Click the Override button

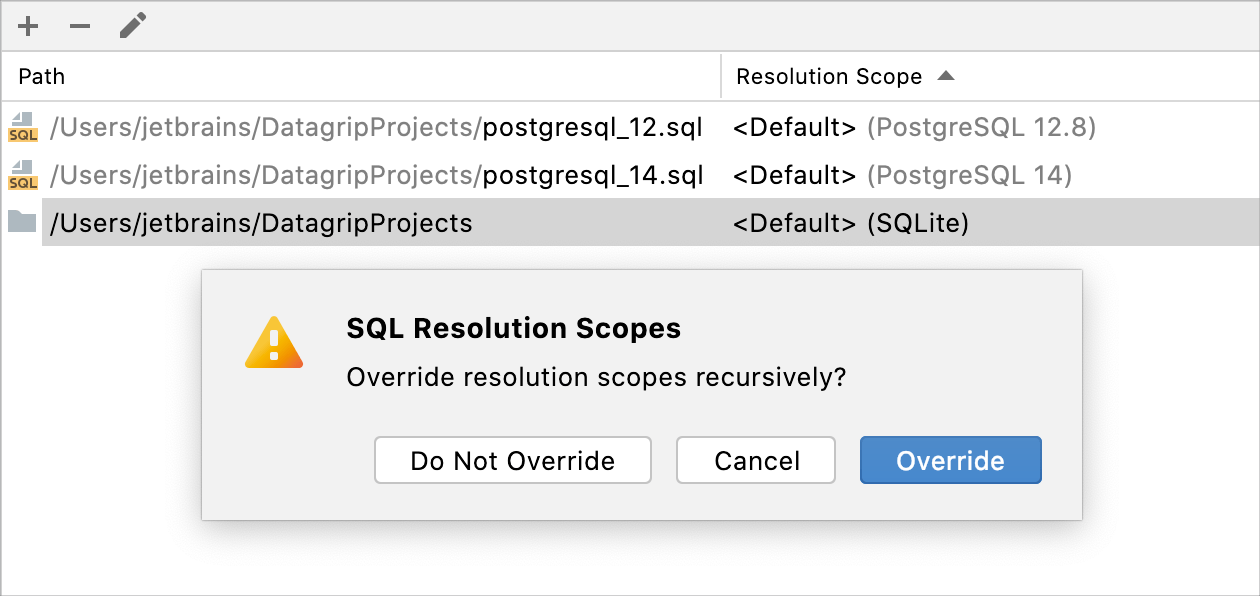tap(950, 460)
